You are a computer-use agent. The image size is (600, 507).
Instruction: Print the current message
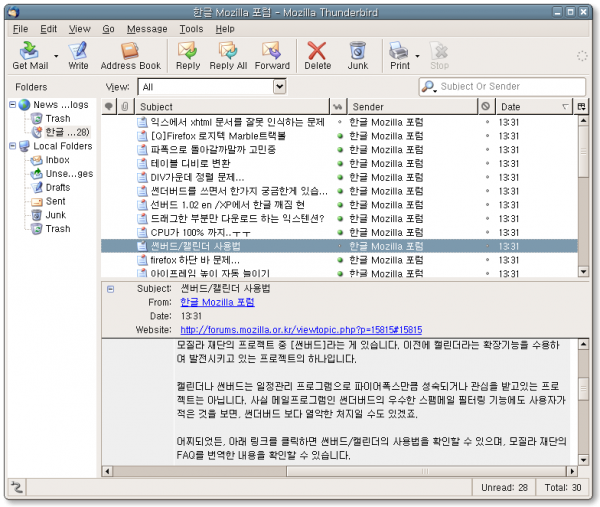click(x=399, y=55)
